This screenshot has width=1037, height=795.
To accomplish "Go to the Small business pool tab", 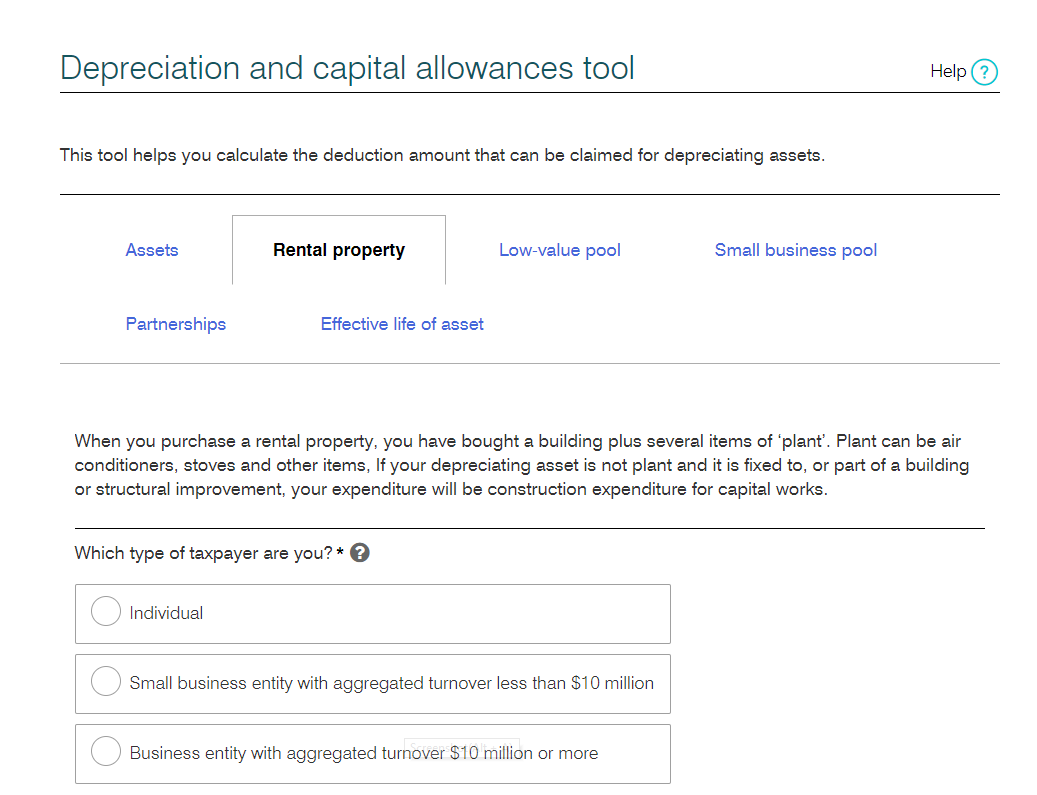I will (796, 250).
